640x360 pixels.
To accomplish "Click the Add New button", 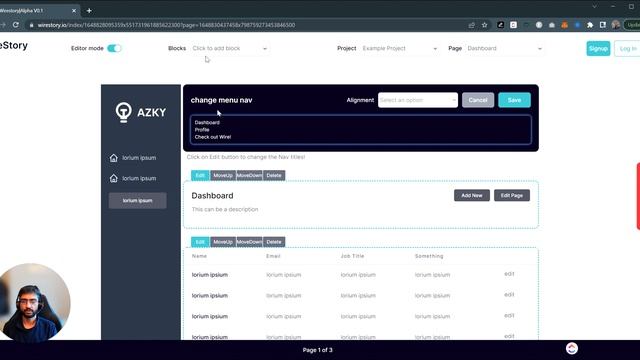I will coord(472,196).
